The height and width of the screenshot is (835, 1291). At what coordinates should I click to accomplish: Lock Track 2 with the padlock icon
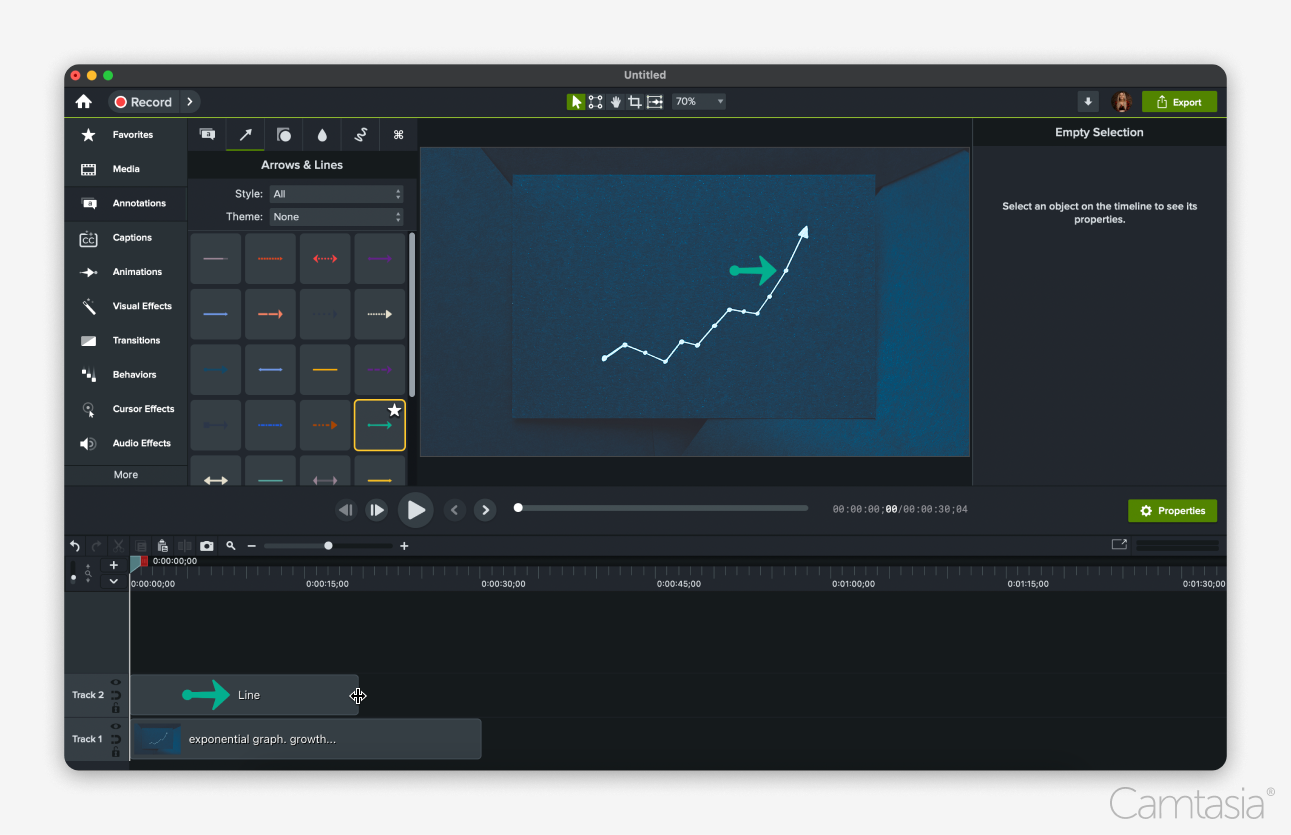pyautogui.click(x=116, y=708)
